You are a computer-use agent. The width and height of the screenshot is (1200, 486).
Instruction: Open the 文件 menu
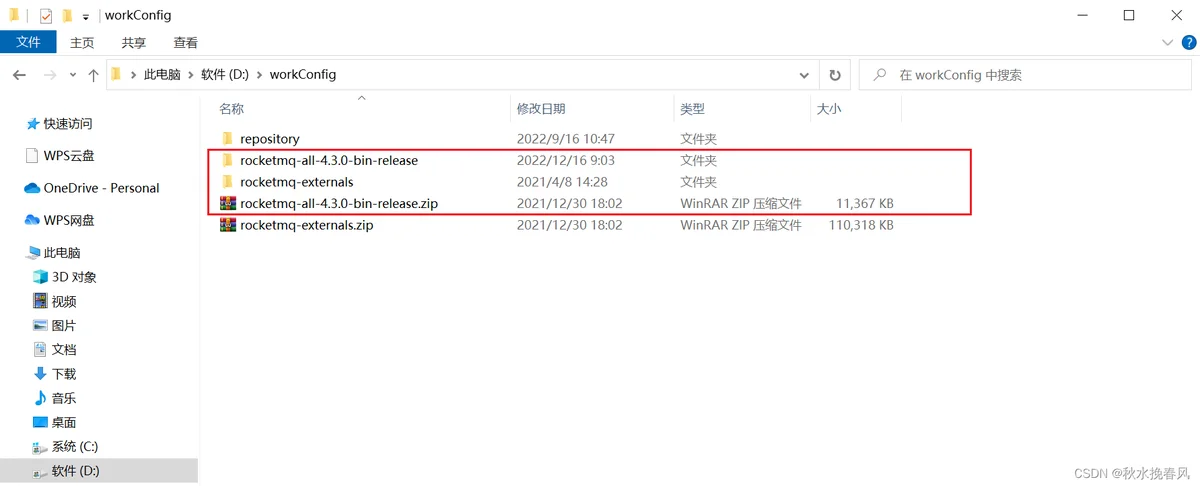pyautogui.click(x=28, y=42)
